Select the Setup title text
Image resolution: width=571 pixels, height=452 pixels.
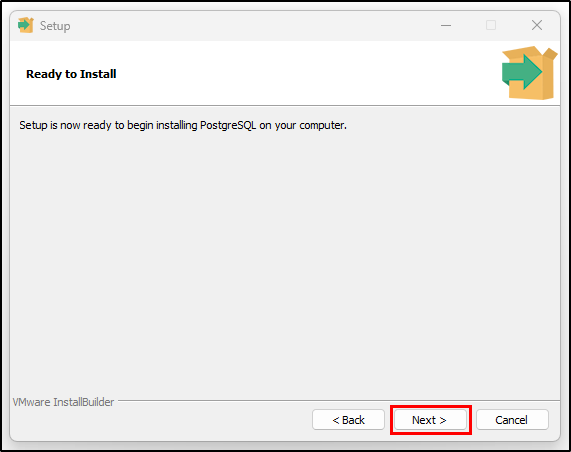click(x=55, y=26)
